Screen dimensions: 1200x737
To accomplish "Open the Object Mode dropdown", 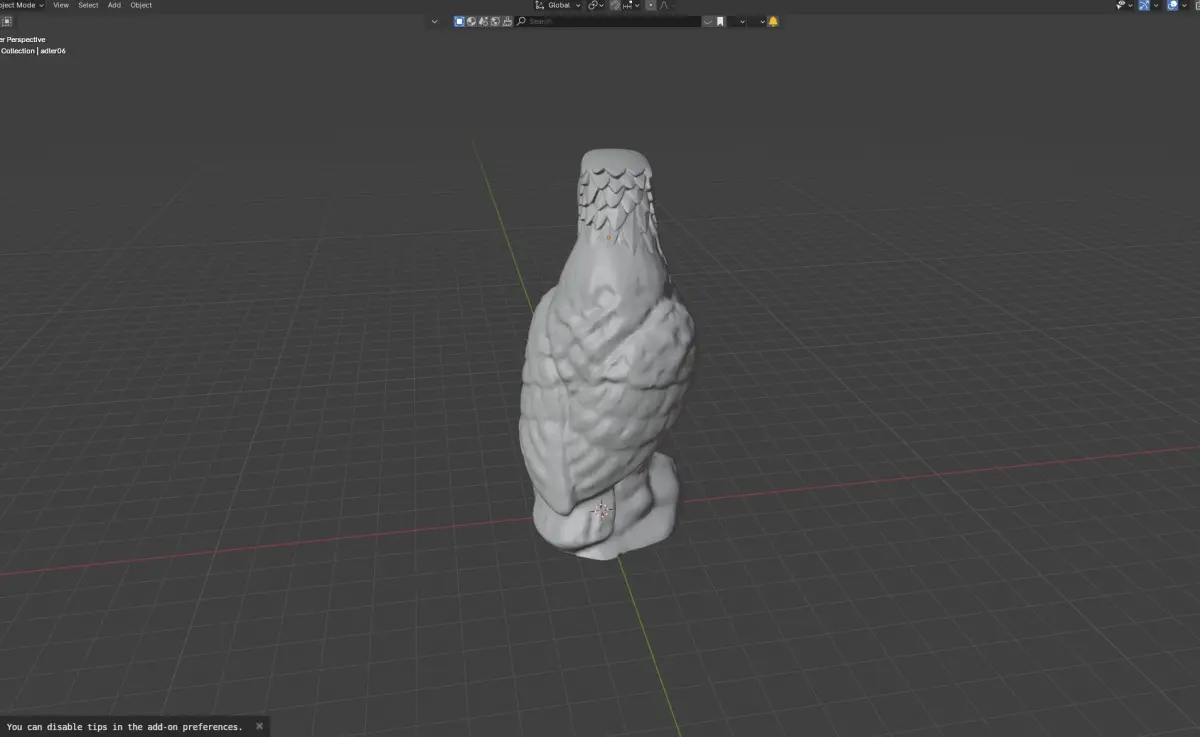I will click(x=21, y=5).
